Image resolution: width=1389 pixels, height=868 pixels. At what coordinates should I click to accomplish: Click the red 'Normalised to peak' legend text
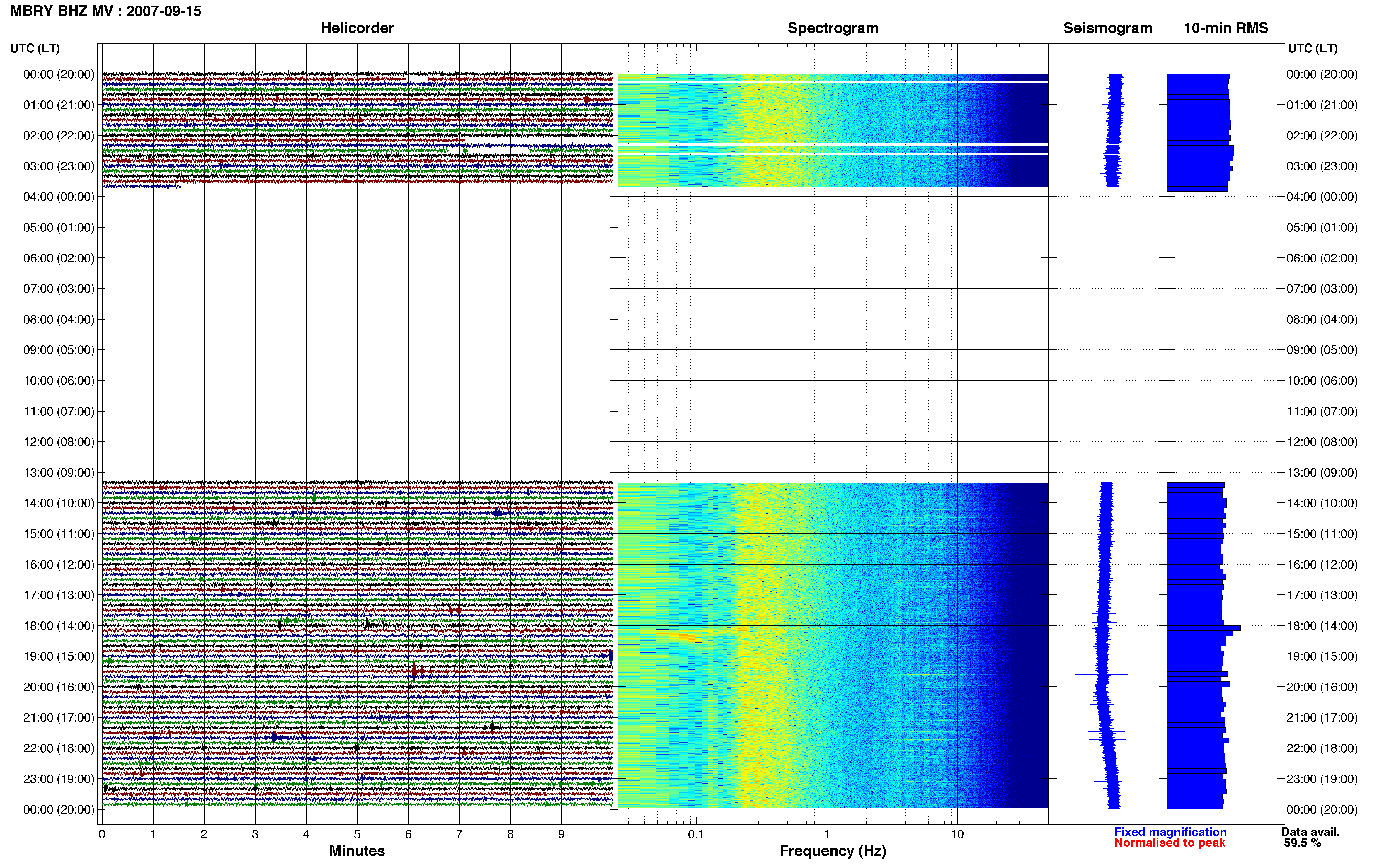[x=1170, y=843]
